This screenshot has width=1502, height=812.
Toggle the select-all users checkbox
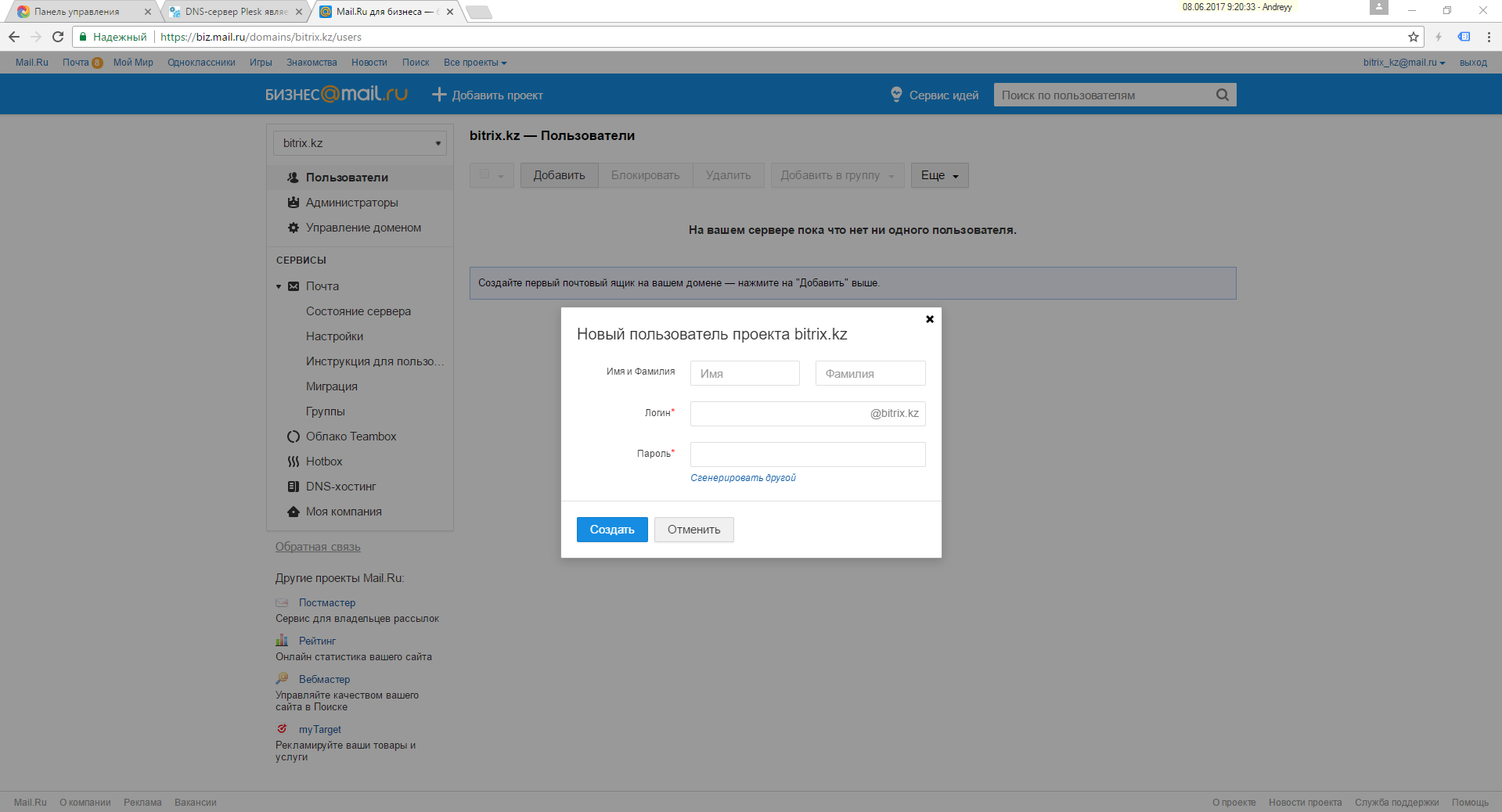click(x=484, y=174)
